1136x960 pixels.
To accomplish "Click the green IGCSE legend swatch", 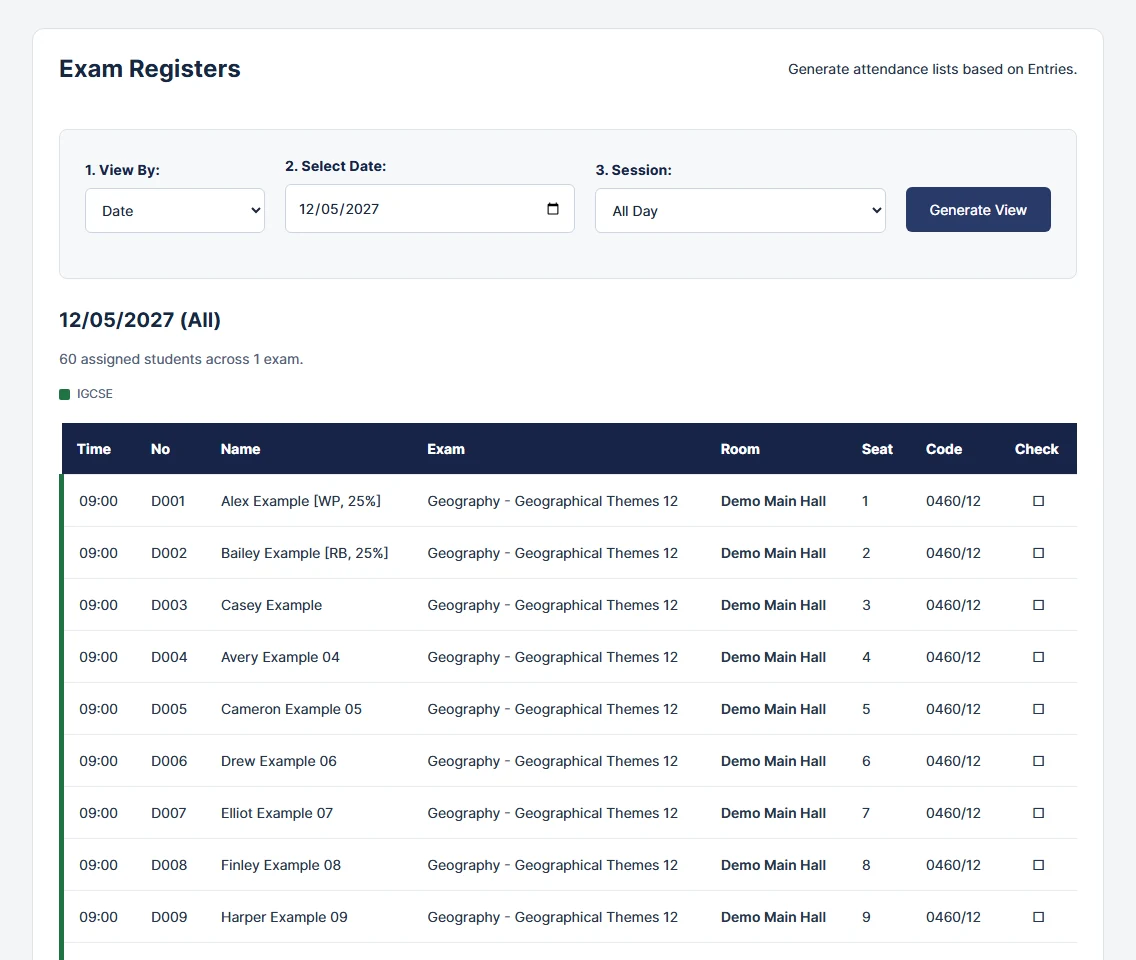I will (64, 394).
